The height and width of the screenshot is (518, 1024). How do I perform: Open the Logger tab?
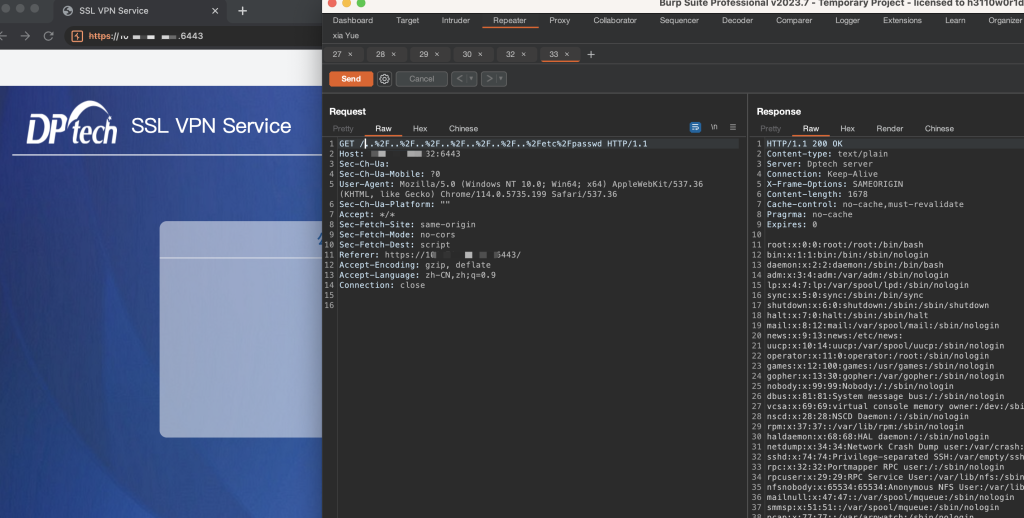(848, 21)
